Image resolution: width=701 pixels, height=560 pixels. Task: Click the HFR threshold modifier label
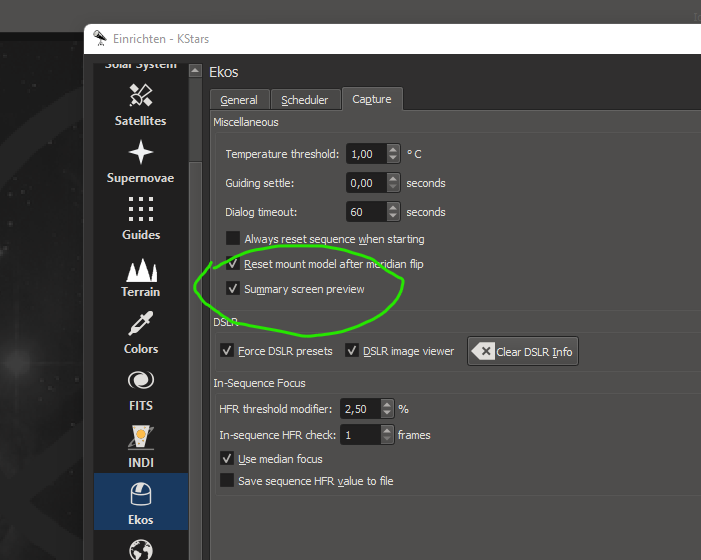click(275, 409)
